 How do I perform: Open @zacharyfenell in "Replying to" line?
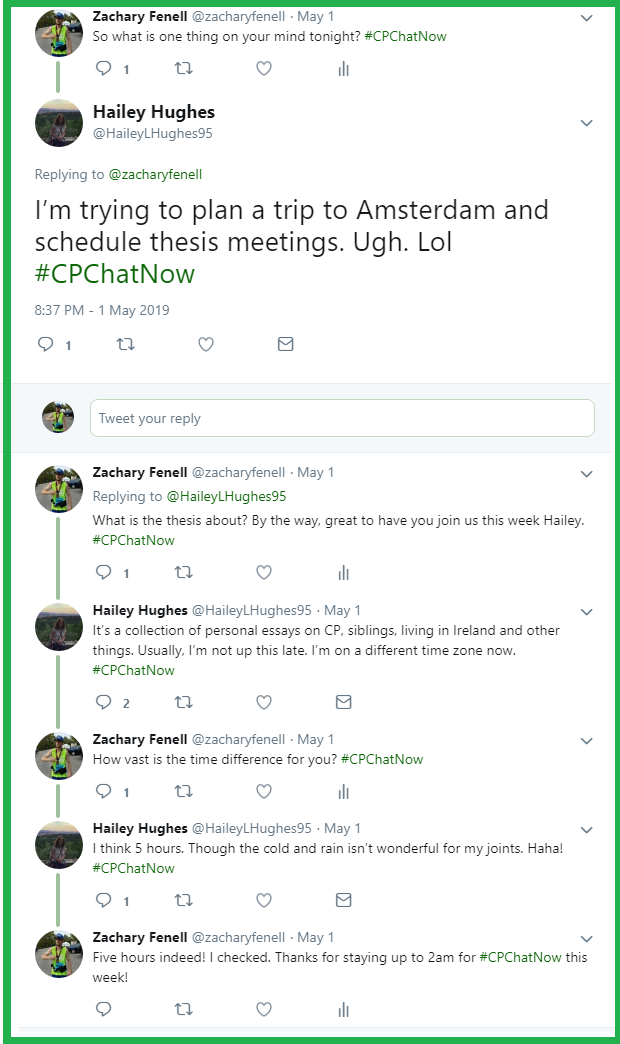155,174
